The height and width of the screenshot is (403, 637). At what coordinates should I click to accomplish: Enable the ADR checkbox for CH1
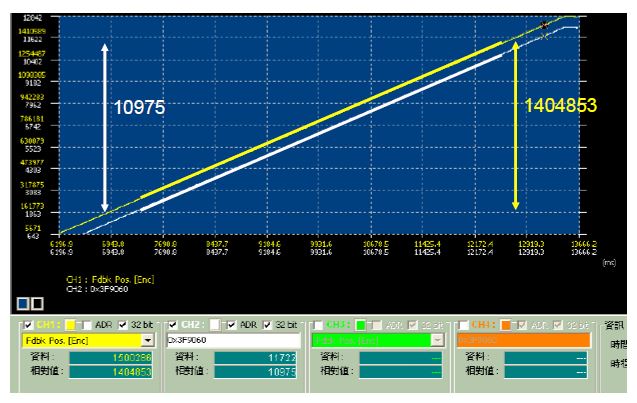87,325
